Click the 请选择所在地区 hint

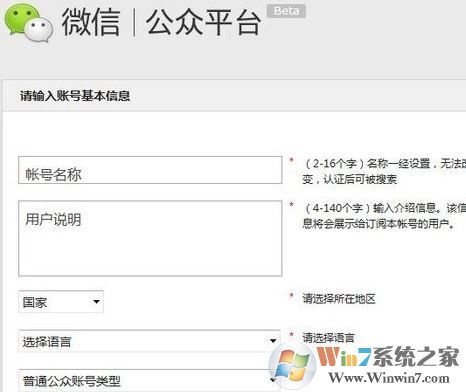pyautogui.click(x=339, y=298)
